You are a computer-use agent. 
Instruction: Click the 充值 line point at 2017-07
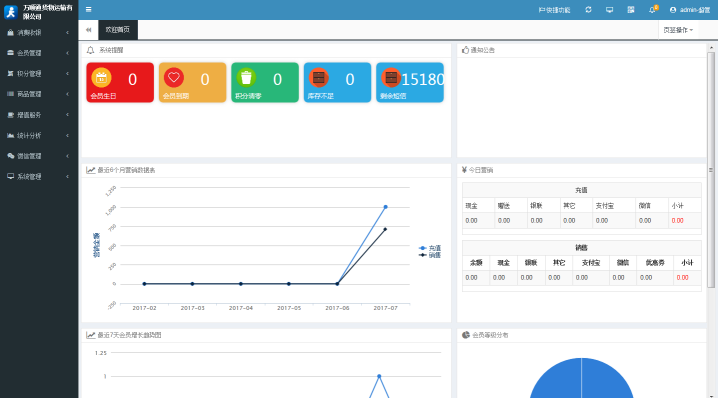tap(386, 207)
